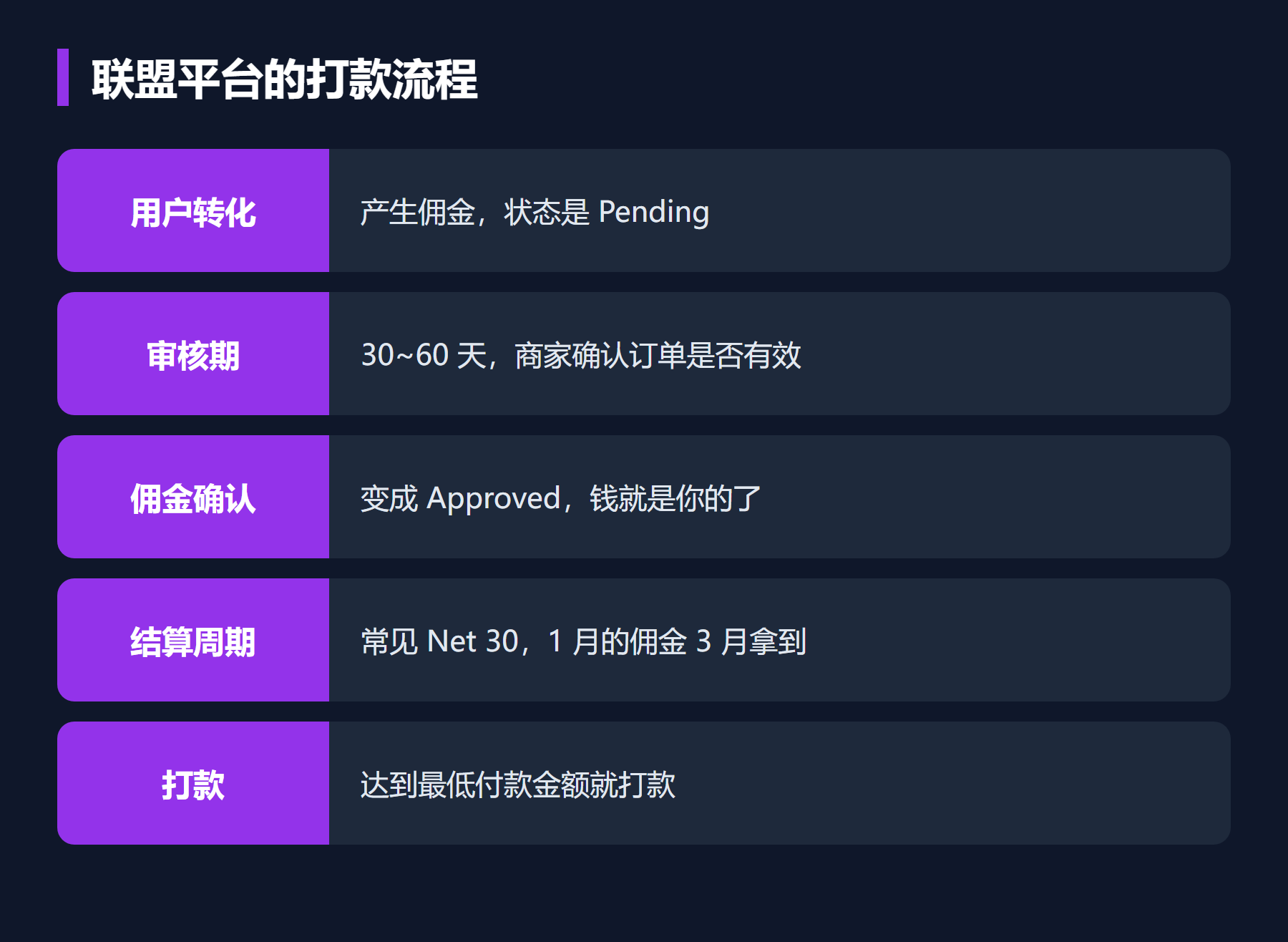This screenshot has height=942, width=1288.
Task: Click the word Approved in third row
Action: click(x=494, y=499)
